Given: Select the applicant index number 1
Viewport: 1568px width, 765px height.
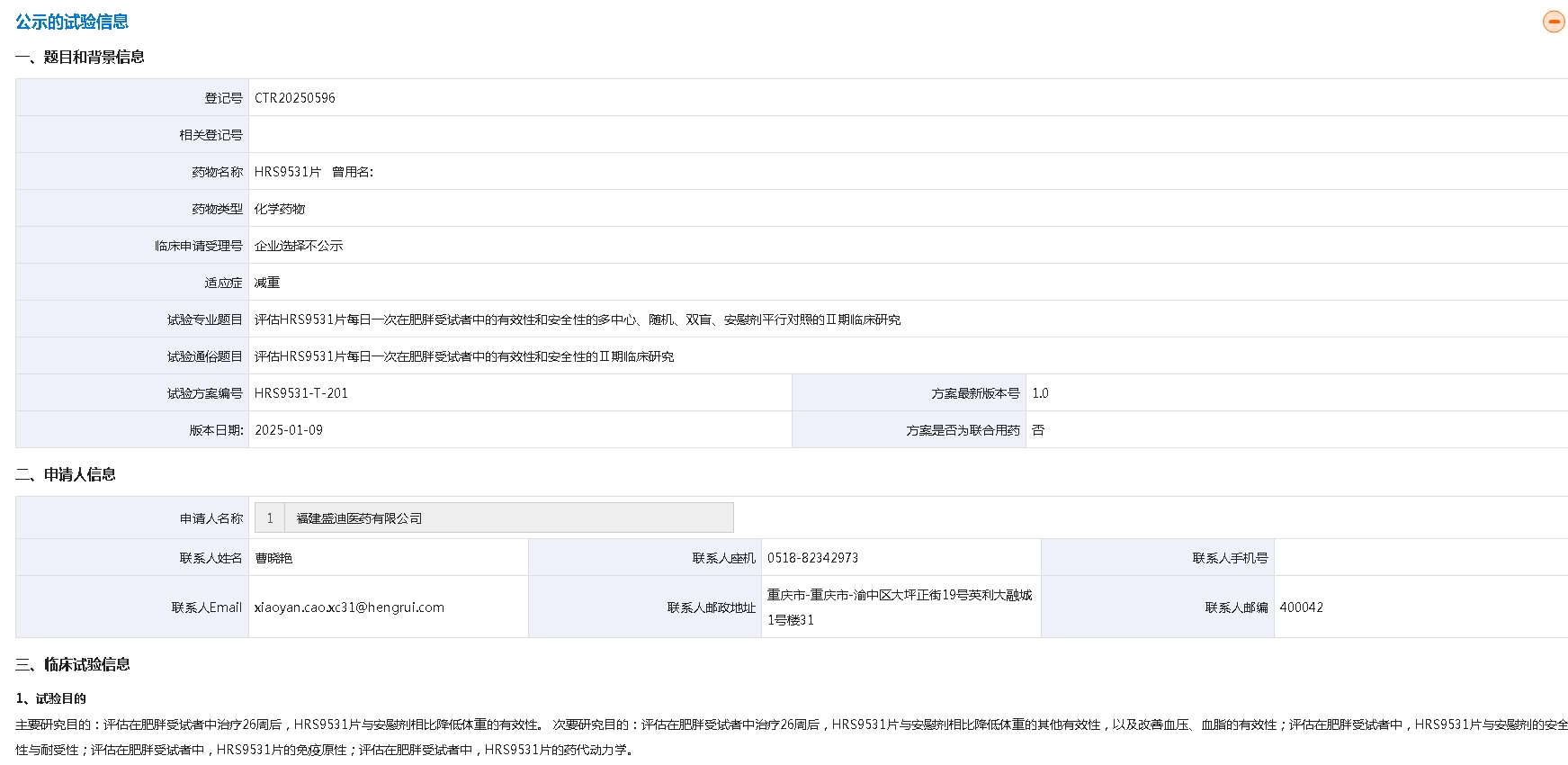Looking at the screenshot, I should tap(270, 517).
